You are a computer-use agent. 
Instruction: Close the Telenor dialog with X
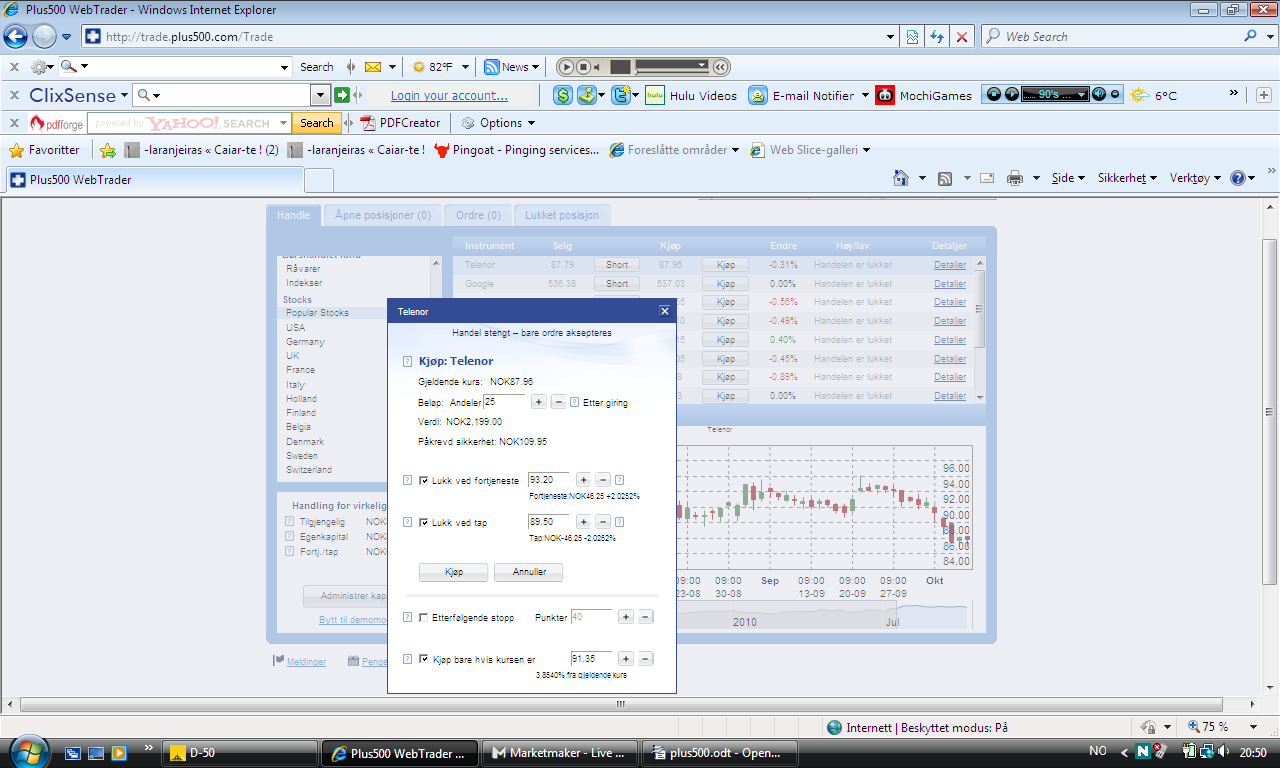click(665, 311)
